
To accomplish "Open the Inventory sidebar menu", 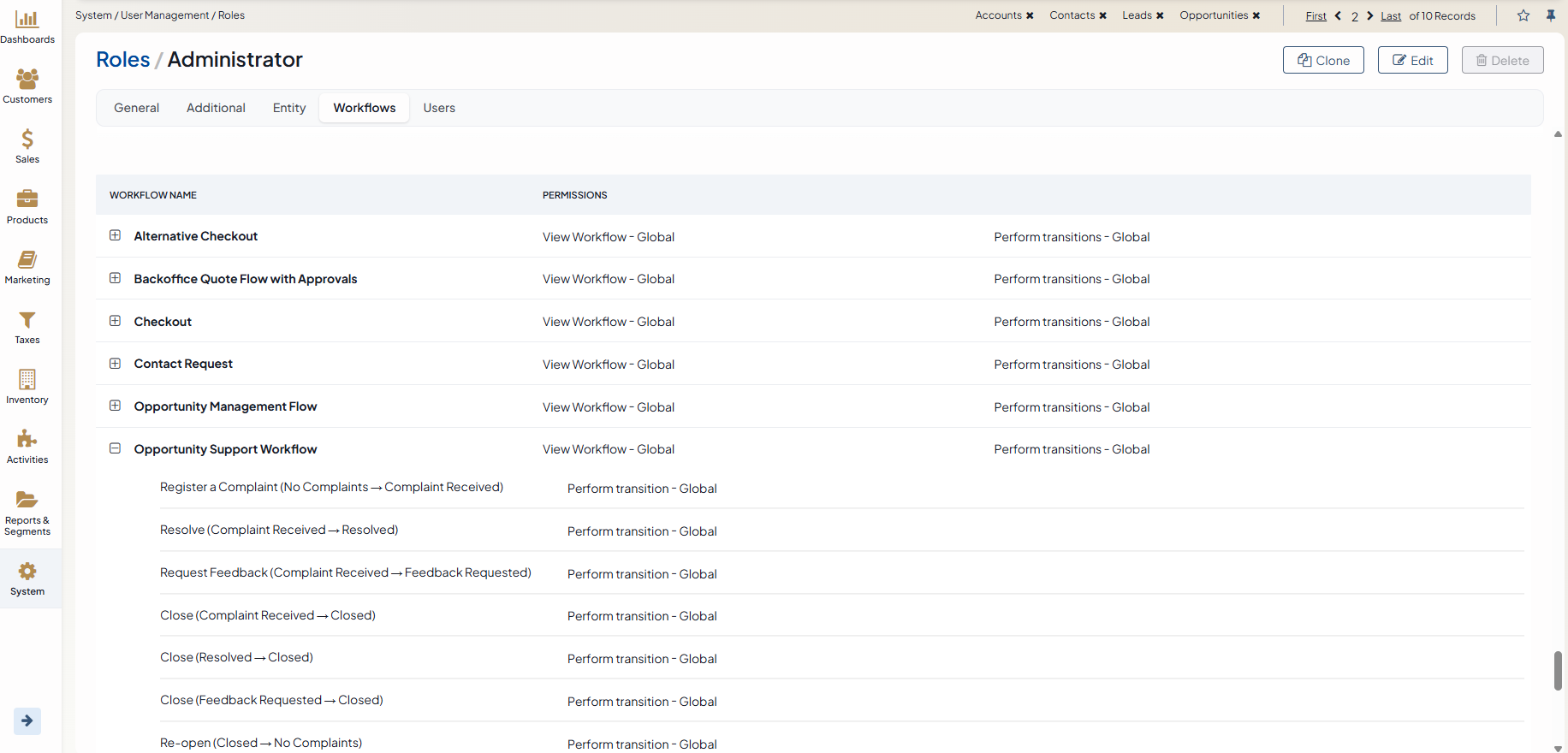I will 27,387.
